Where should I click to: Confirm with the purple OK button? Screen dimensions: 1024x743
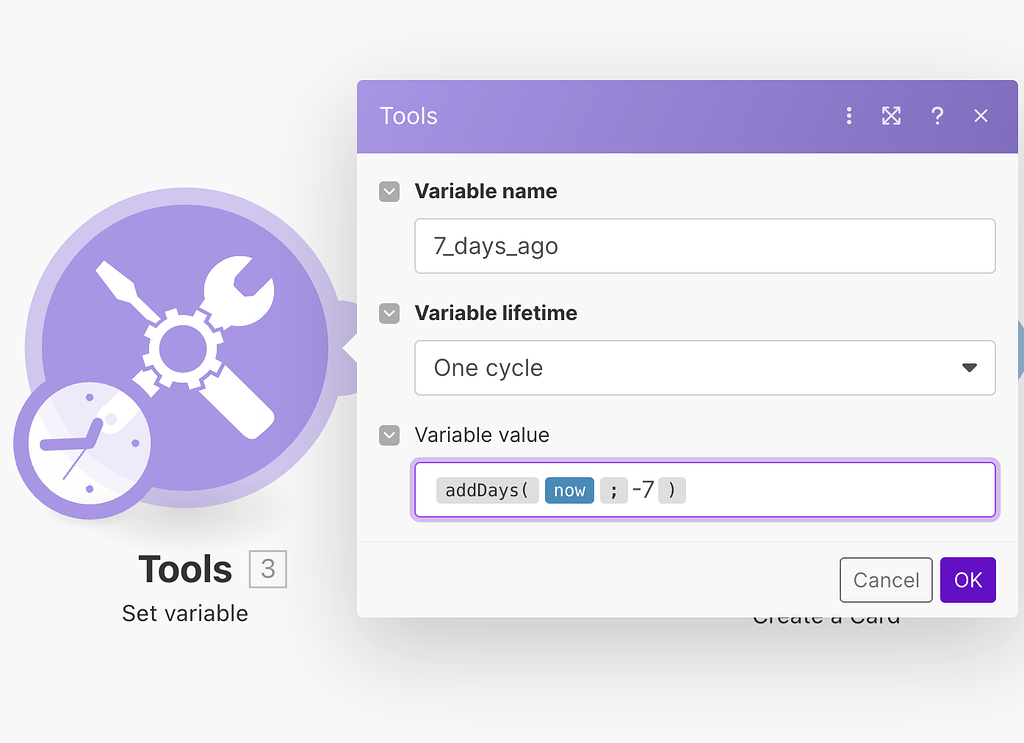967,580
